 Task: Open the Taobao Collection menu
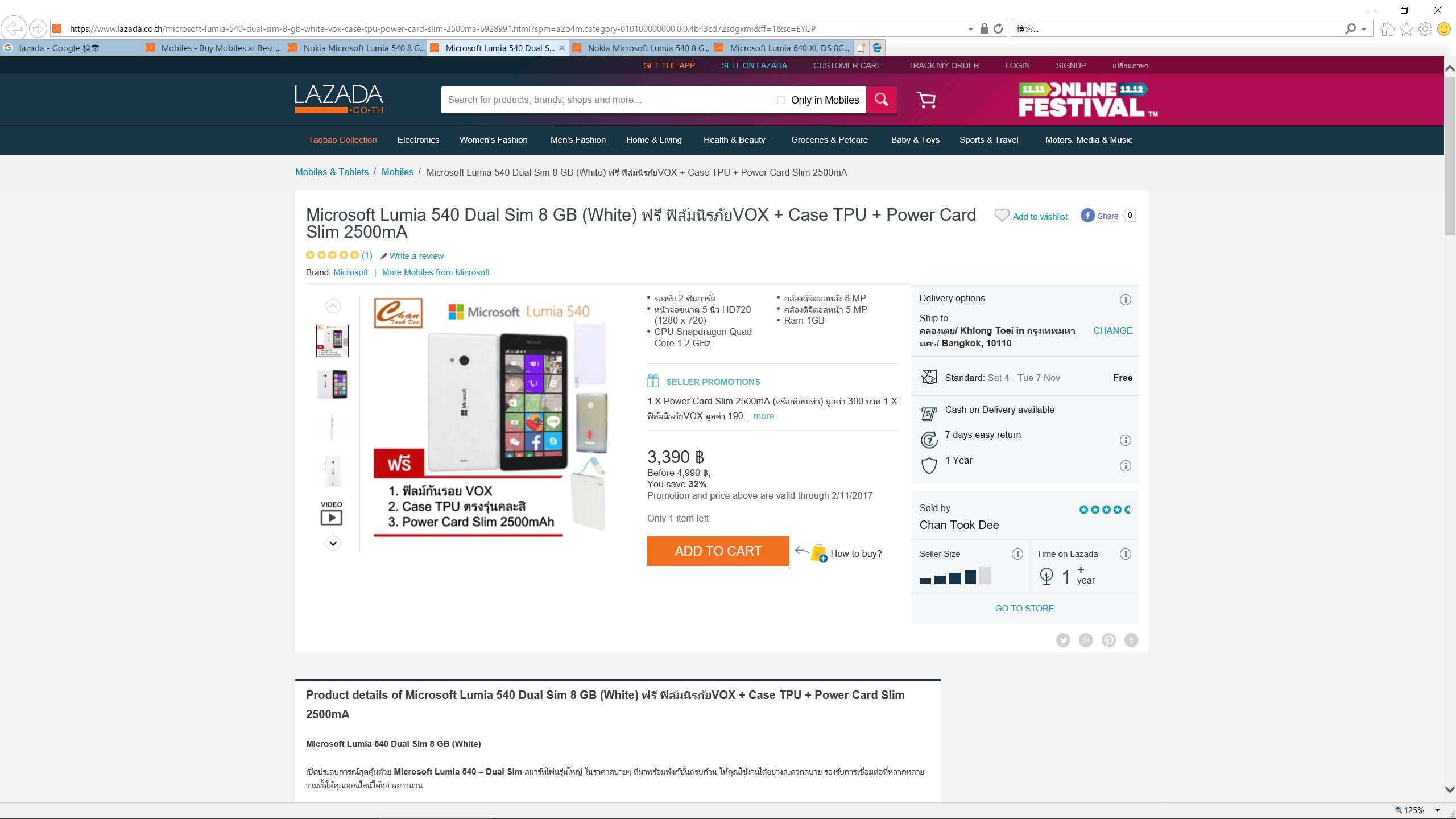pos(342,140)
